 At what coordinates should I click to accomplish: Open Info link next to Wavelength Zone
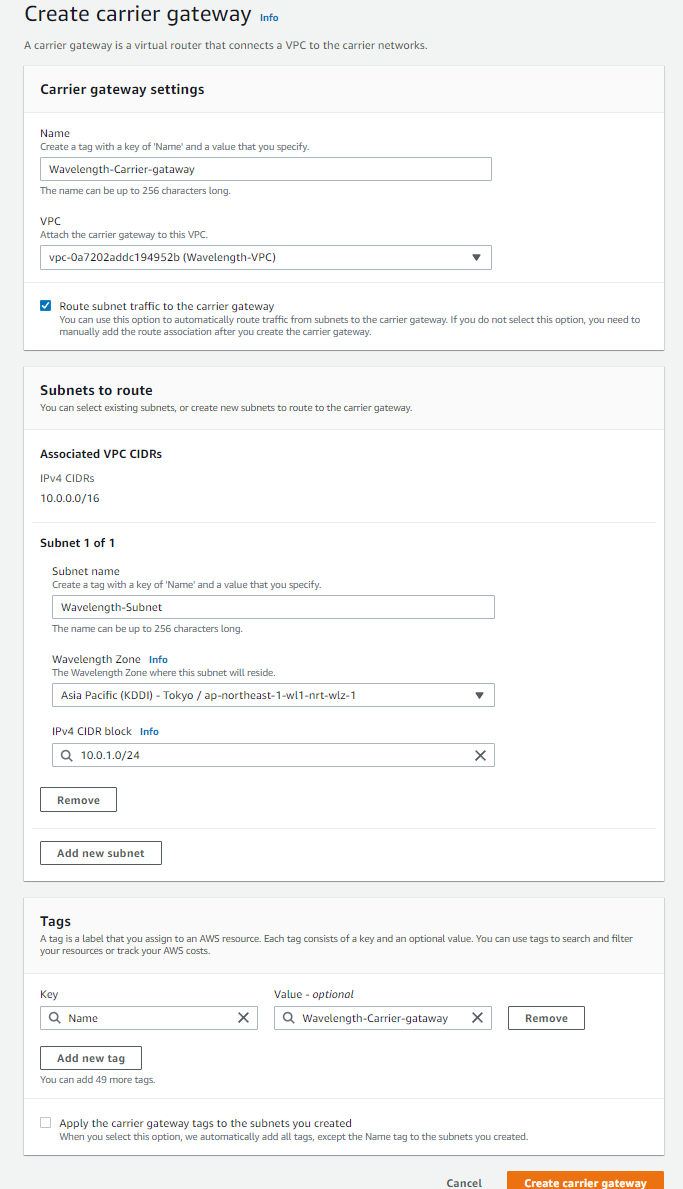click(x=158, y=660)
